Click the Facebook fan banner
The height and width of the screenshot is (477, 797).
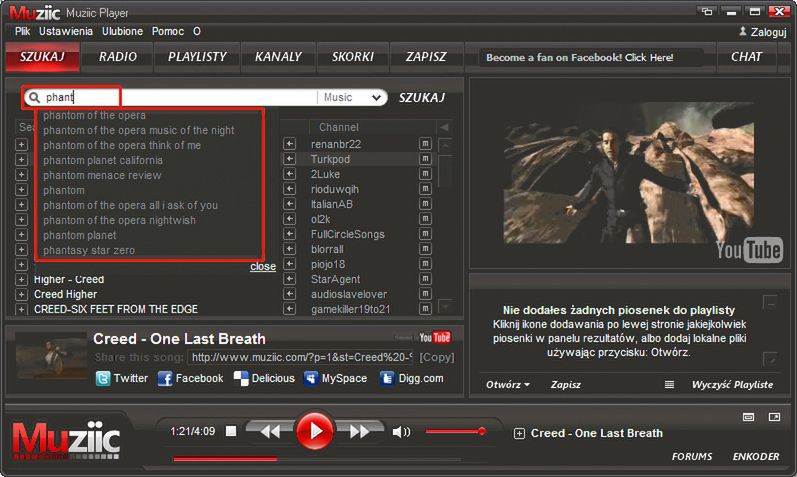tap(579, 57)
